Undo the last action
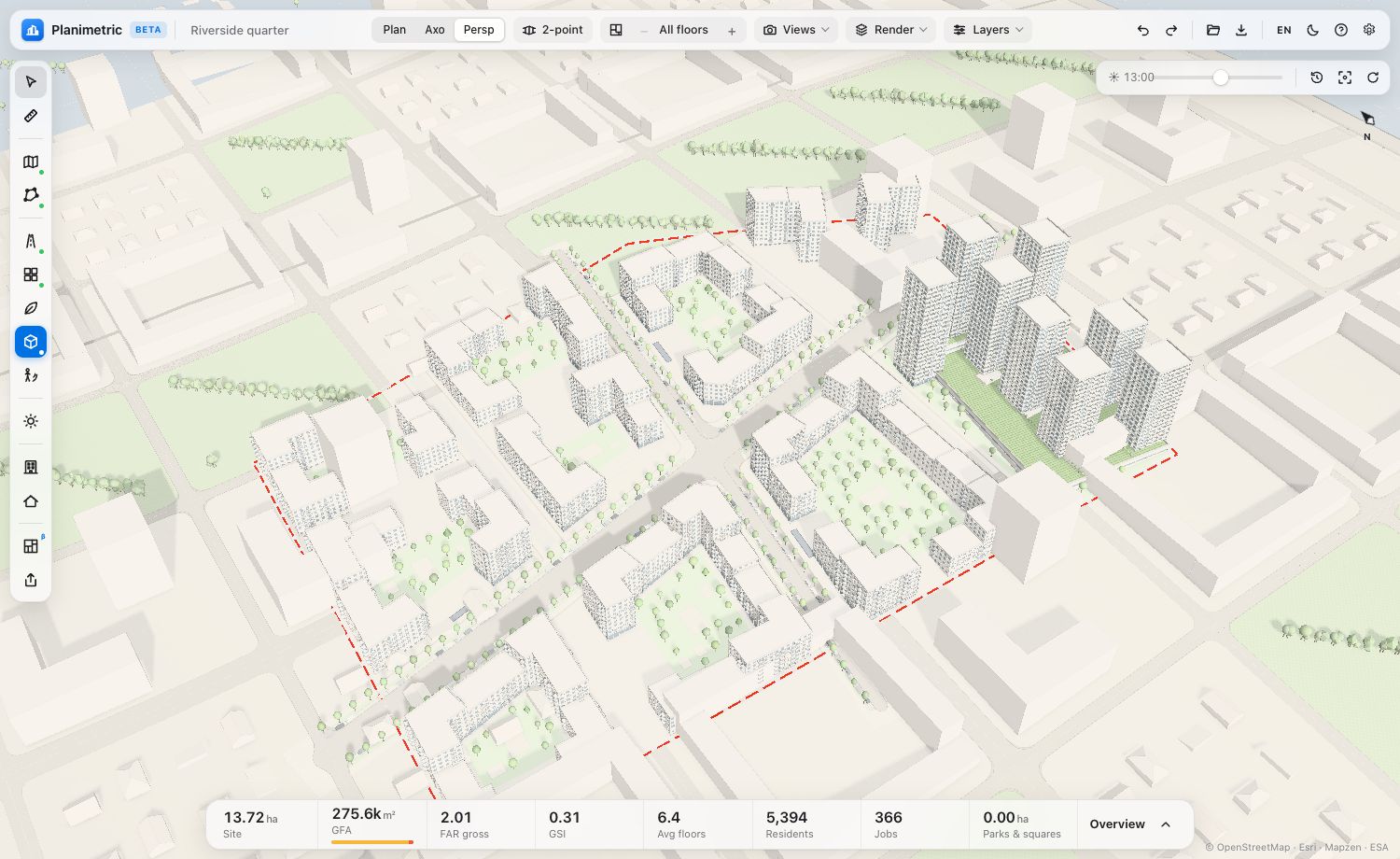The image size is (1400, 859). [1143, 30]
